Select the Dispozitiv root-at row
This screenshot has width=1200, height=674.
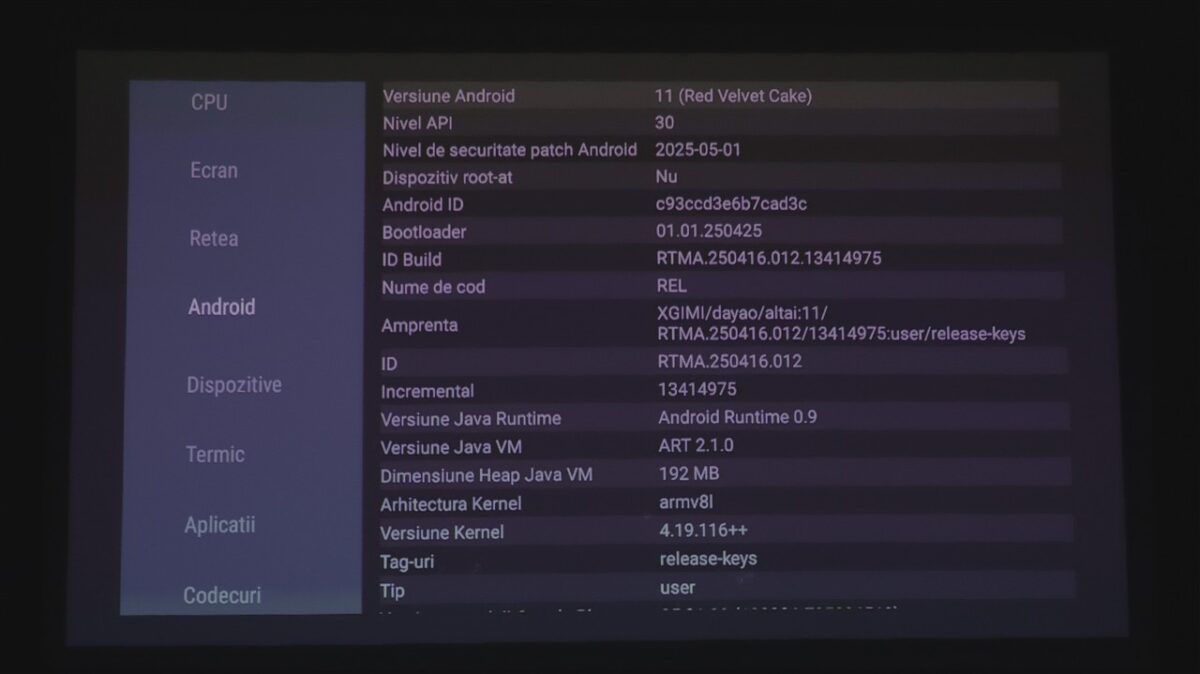click(718, 177)
